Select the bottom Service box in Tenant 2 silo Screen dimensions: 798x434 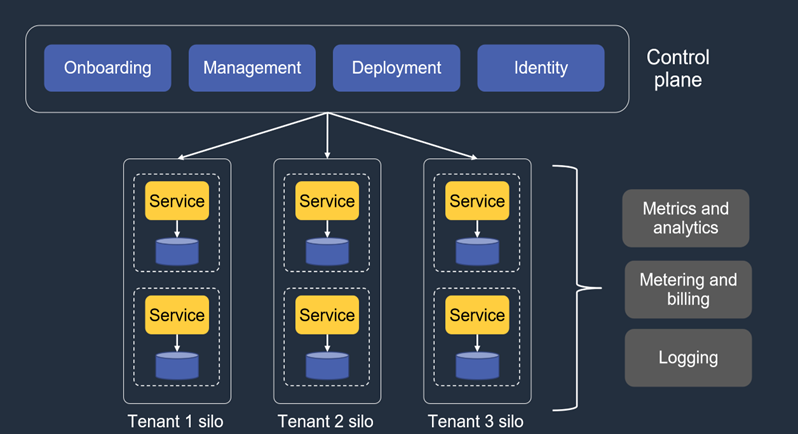[x=327, y=315]
